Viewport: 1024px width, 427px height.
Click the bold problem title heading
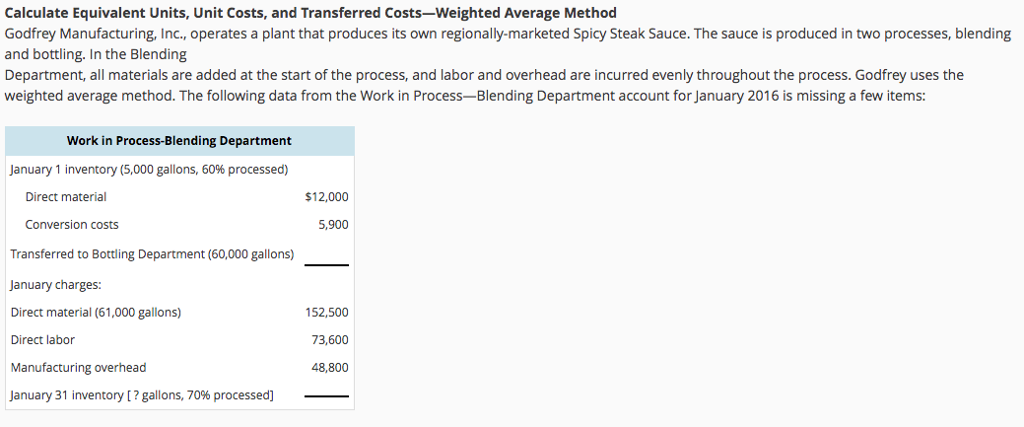coord(310,13)
